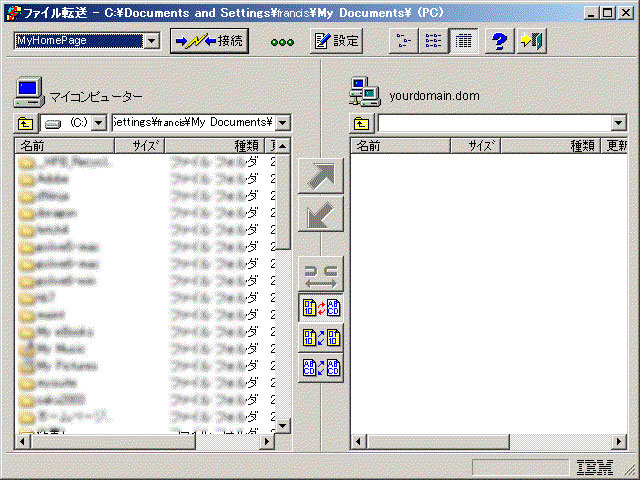Go up one folder in local pane
This screenshot has width=640, height=480.
click(25, 123)
